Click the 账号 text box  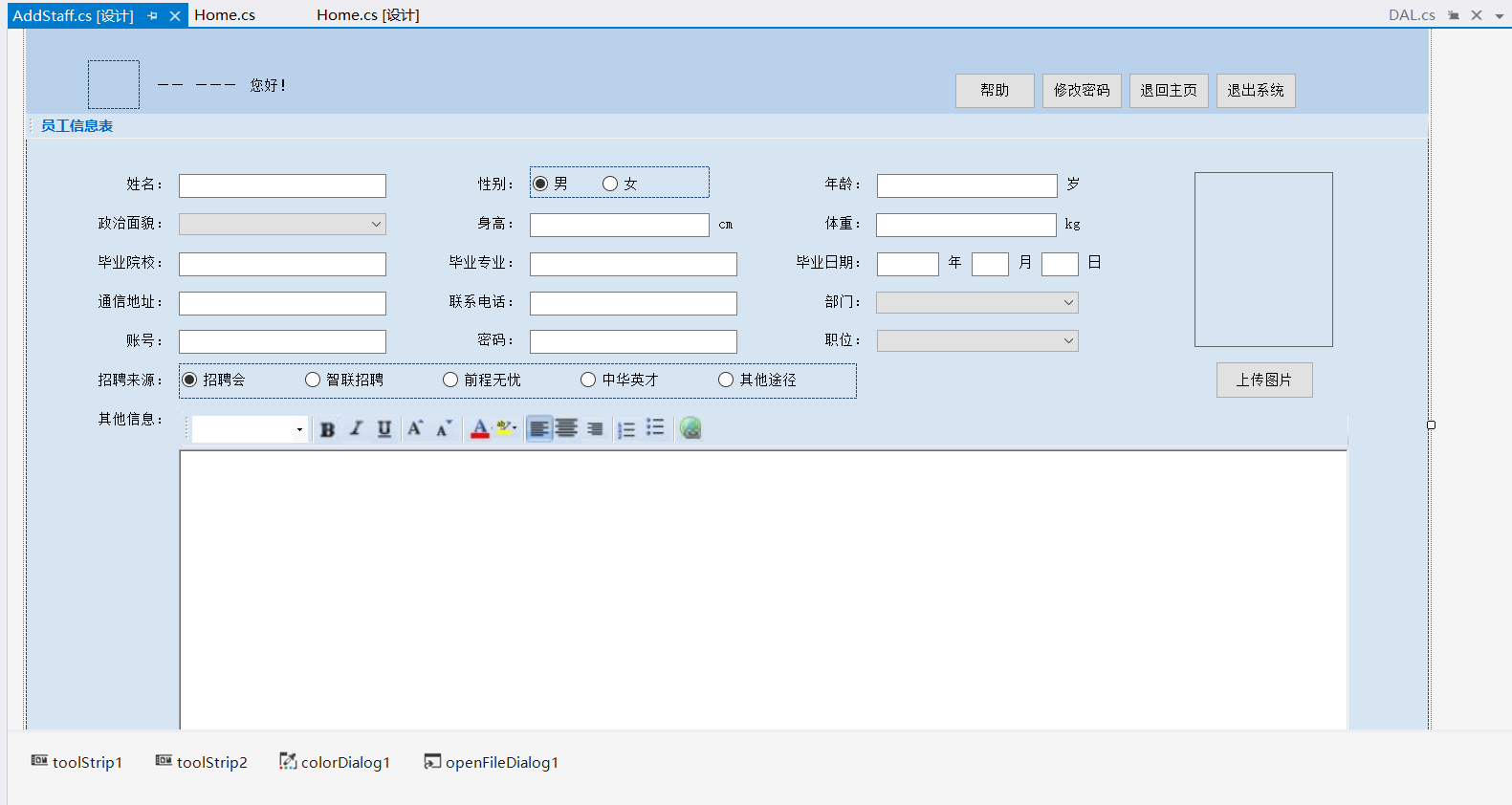282,341
